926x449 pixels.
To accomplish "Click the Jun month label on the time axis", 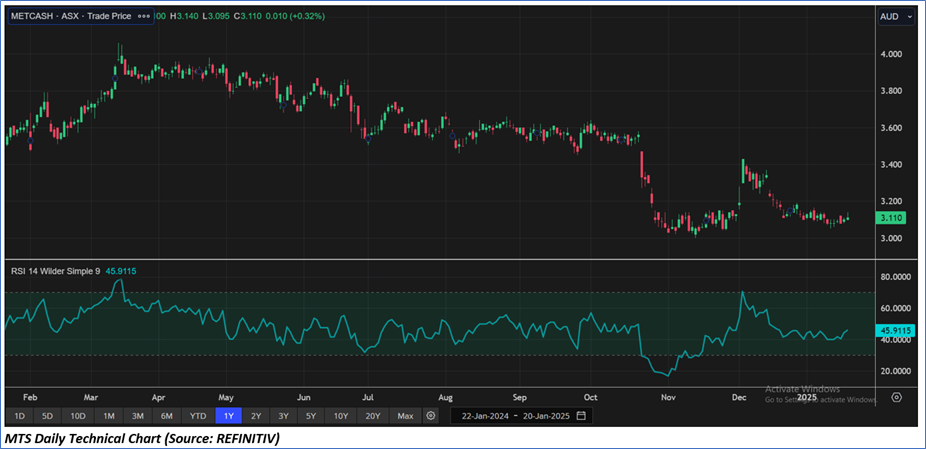I will (x=303, y=397).
